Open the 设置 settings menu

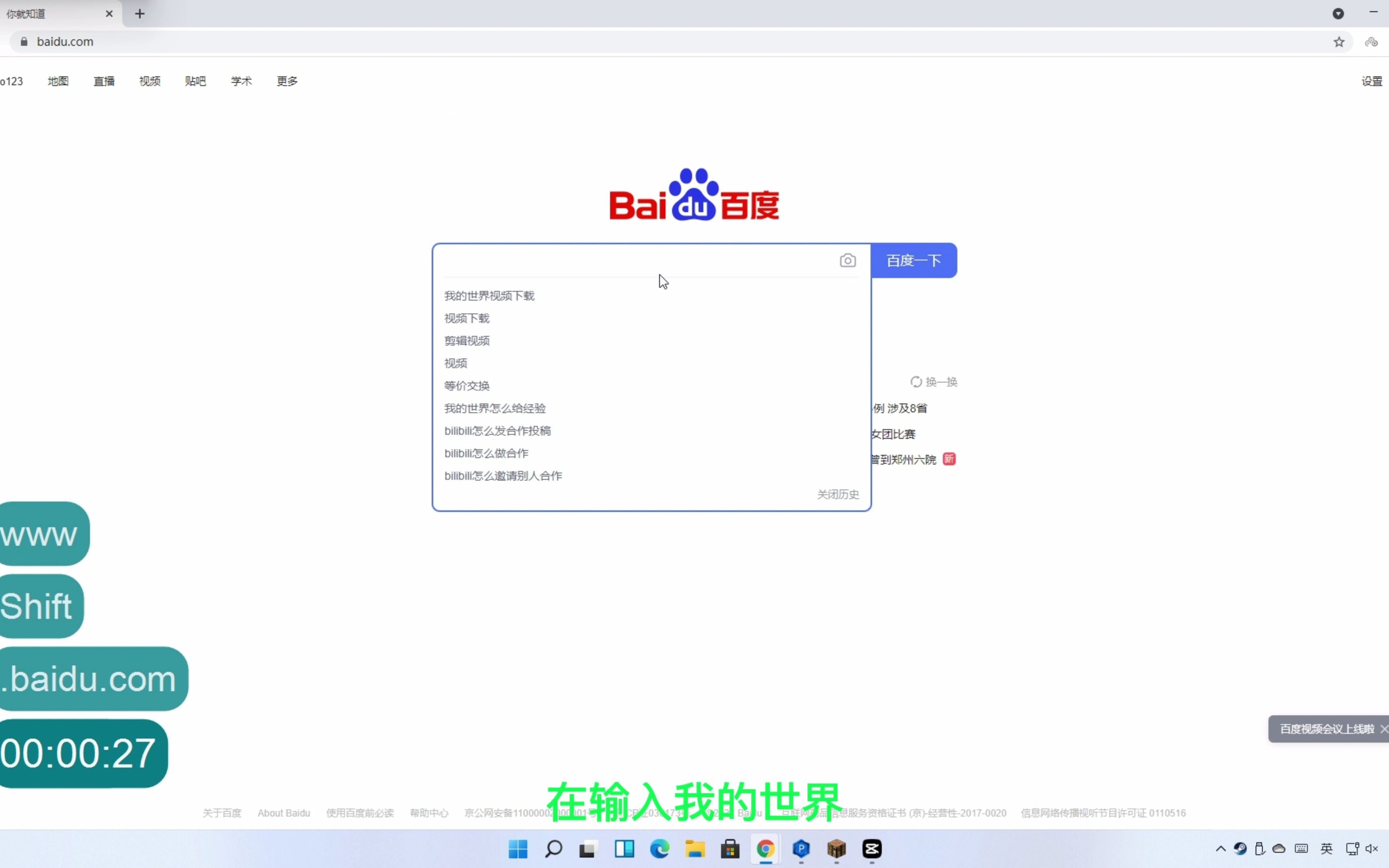[x=1373, y=81]
